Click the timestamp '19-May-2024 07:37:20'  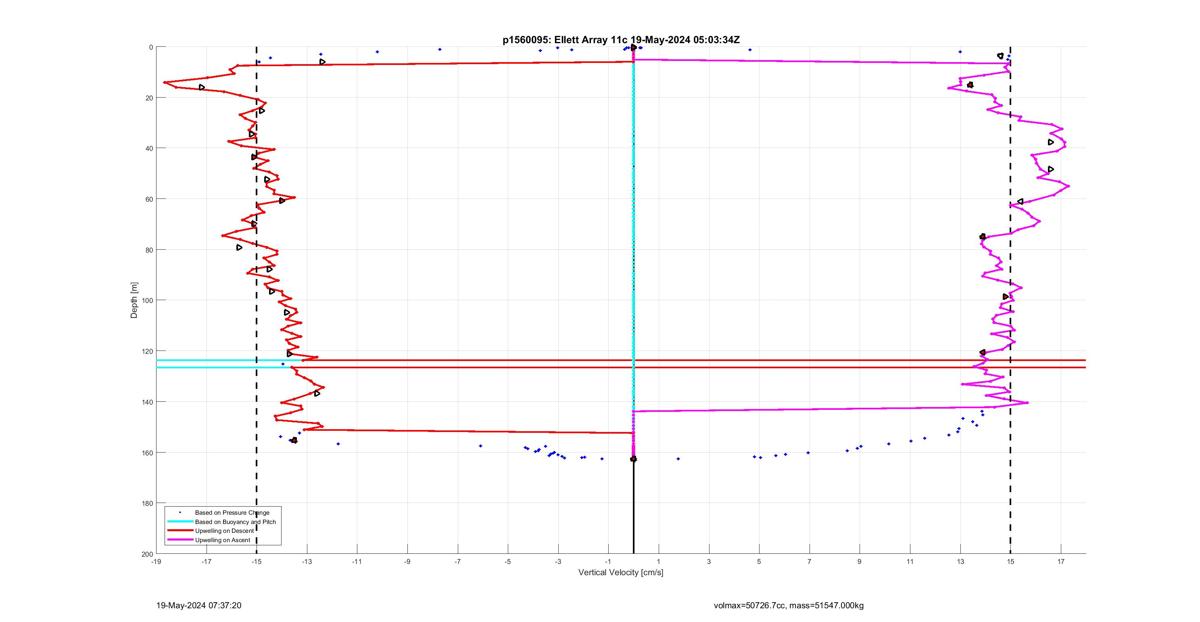click(x=199, y=605)
